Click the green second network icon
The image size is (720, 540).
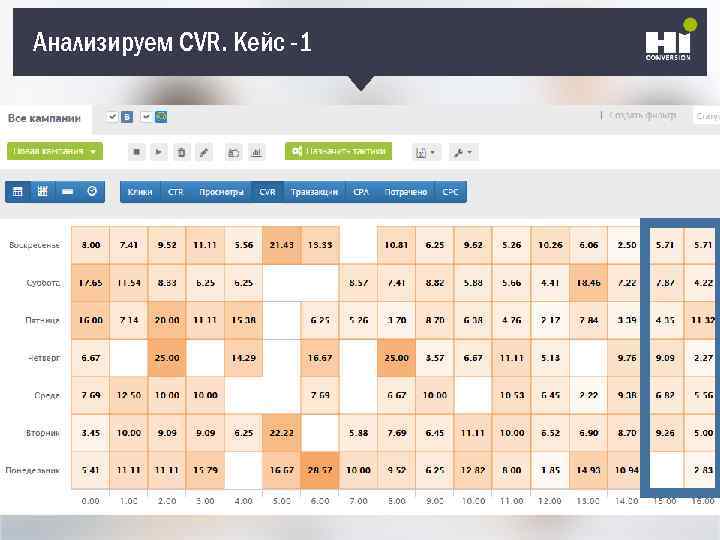[x=161, y=117]
